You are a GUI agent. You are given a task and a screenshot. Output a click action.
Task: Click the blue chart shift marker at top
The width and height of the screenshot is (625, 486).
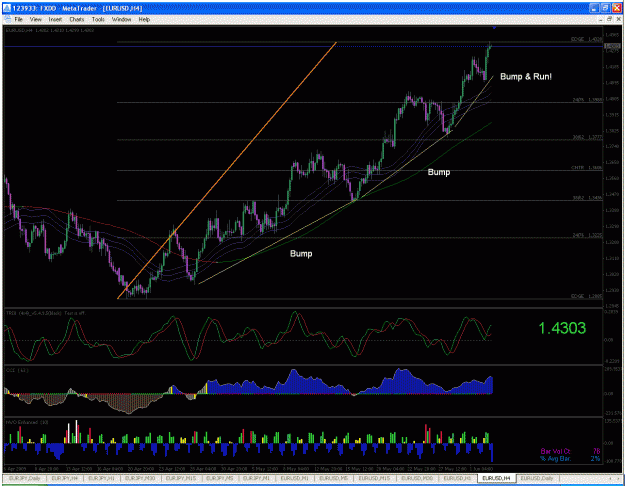click(x=494, y=28)
